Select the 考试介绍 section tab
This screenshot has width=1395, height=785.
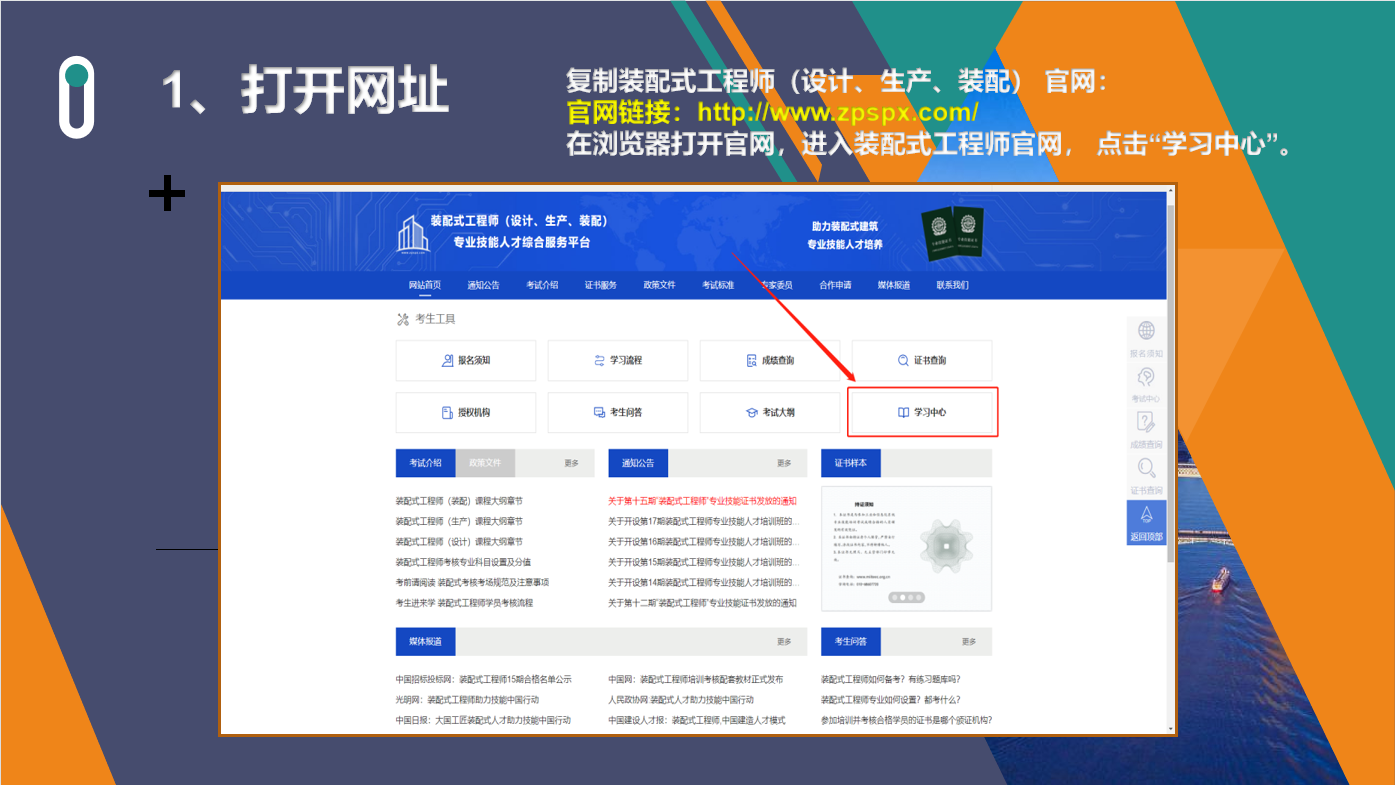(425, 463)
